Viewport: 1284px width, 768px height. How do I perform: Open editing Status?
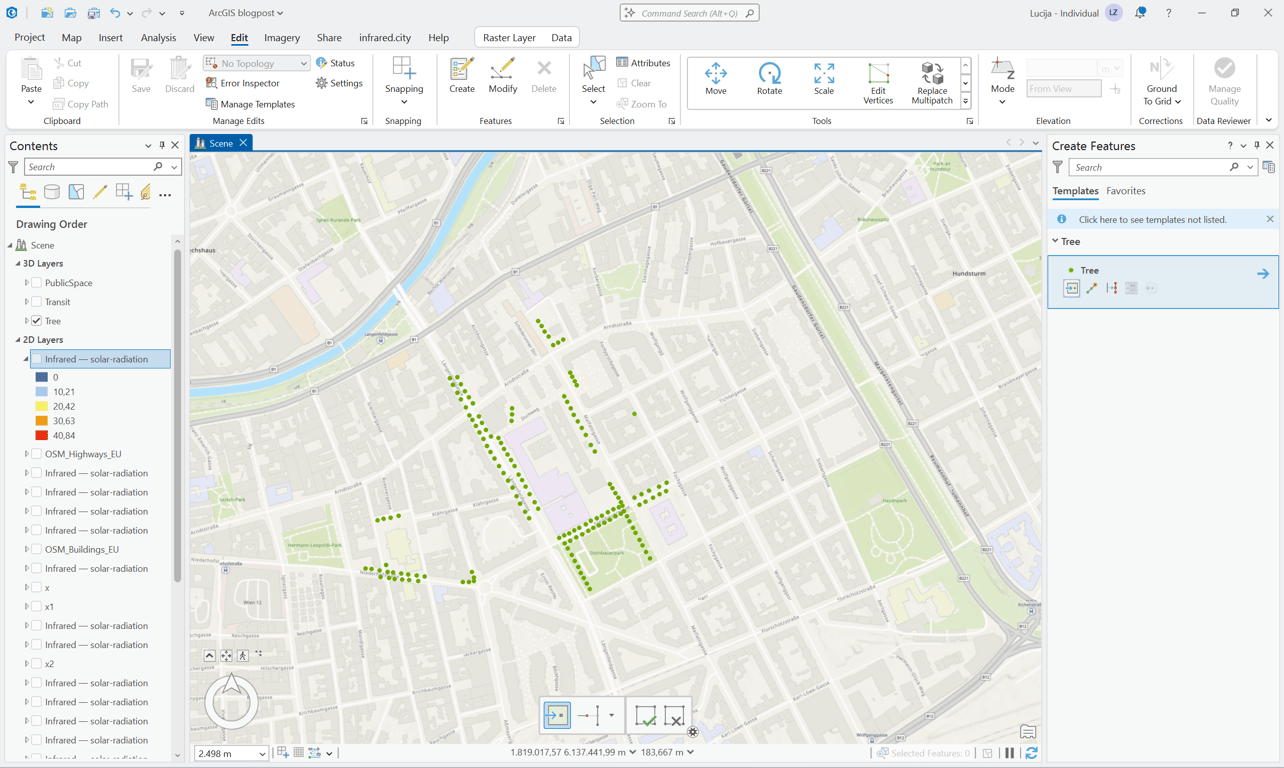click(x=335, y=63)
